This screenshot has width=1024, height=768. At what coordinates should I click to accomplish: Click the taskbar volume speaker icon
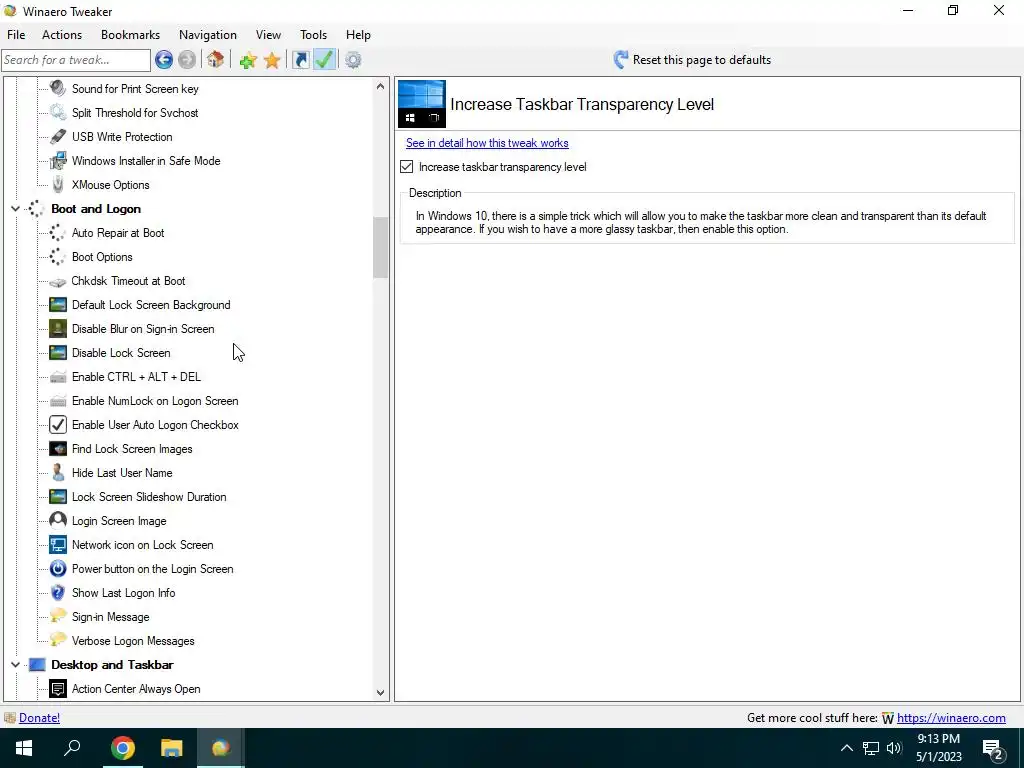(x=894, y=748)
